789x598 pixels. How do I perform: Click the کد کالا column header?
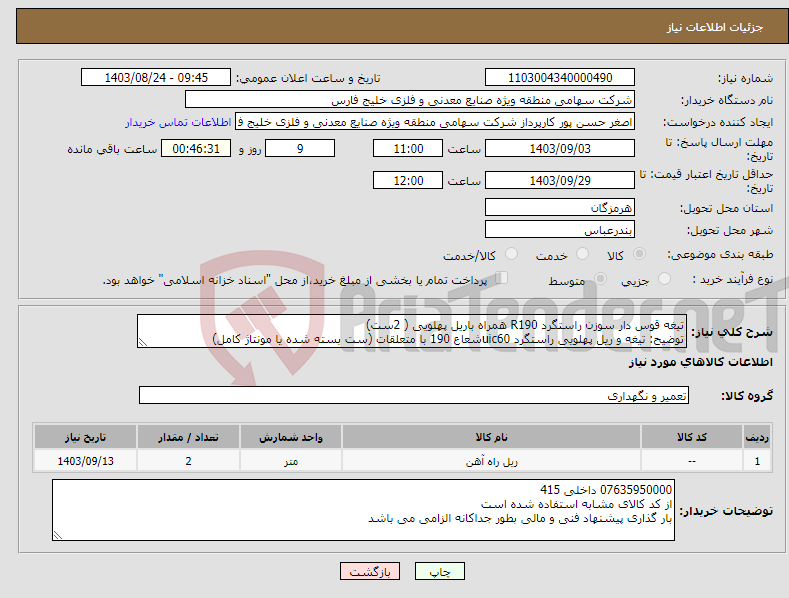pos(691,437)
